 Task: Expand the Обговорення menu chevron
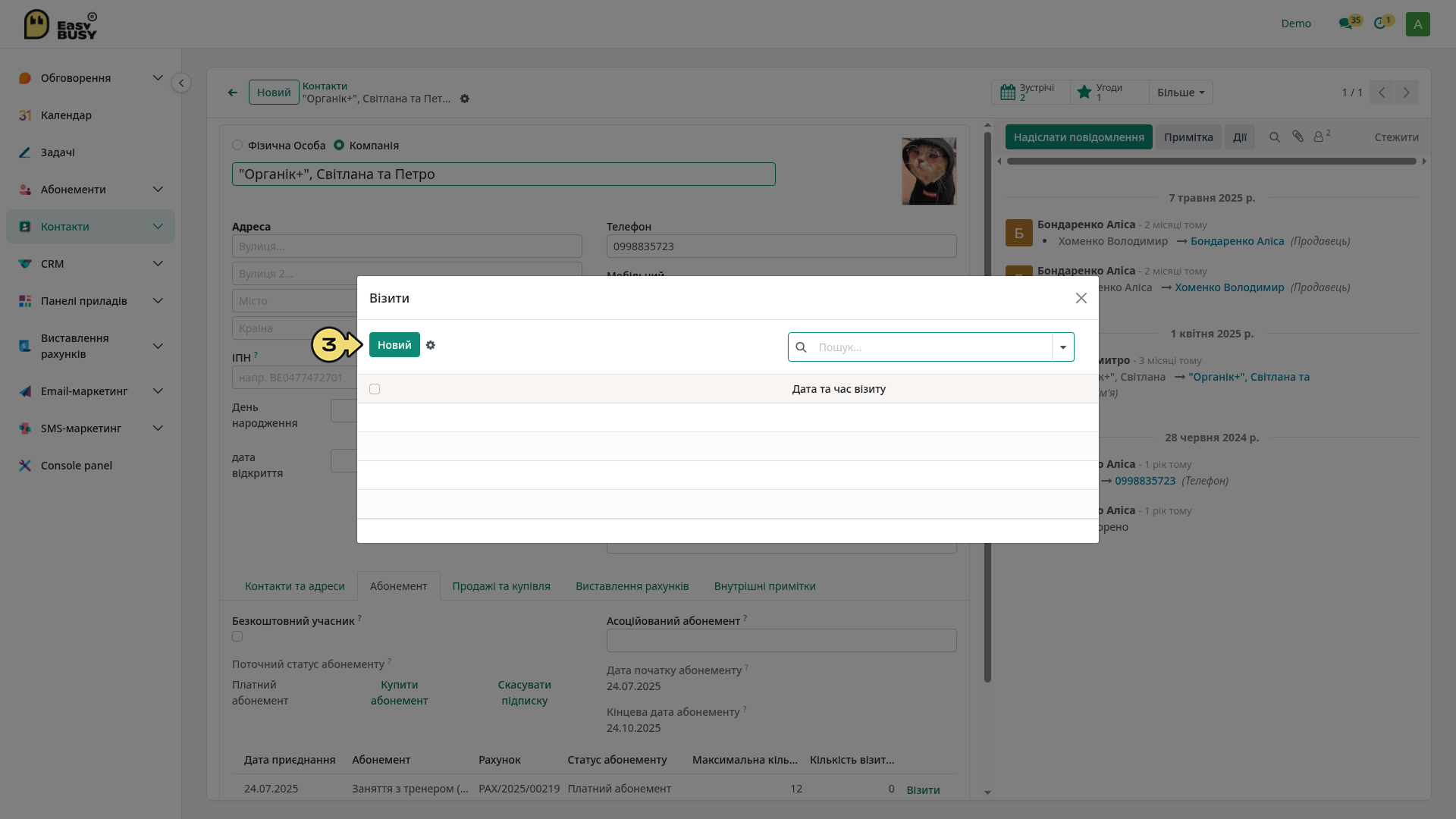158,78
